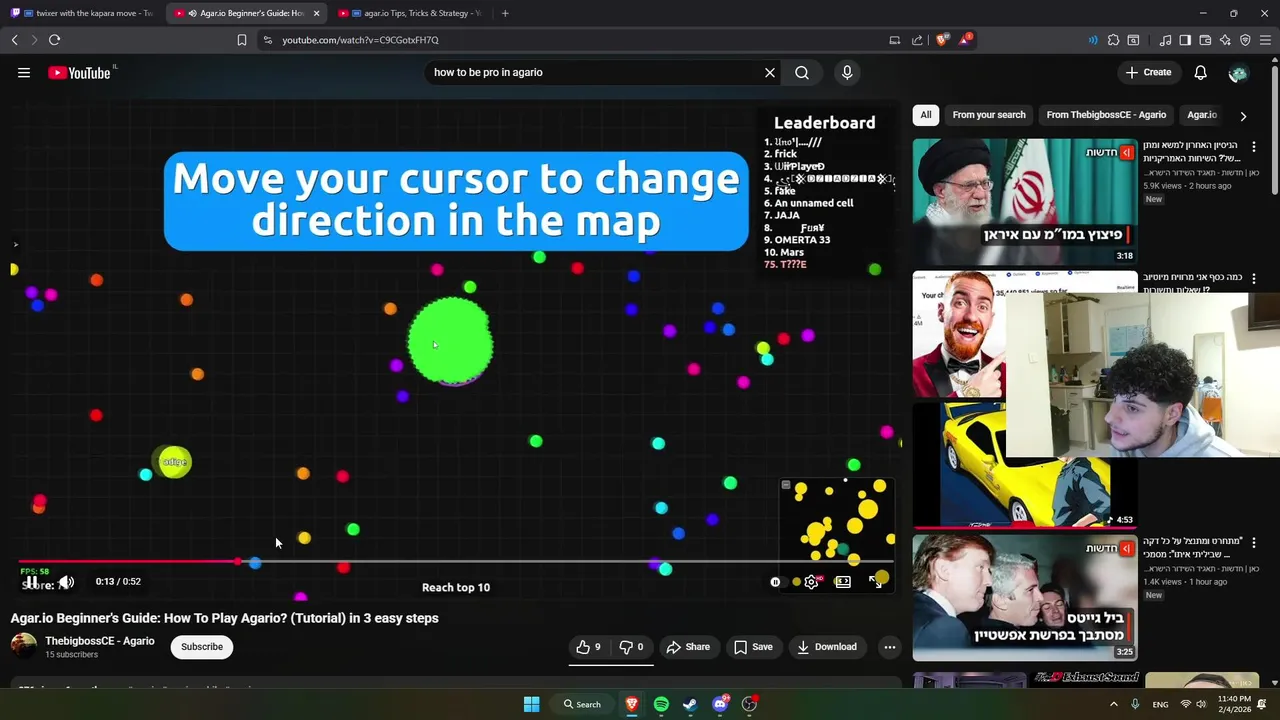Open YouTube notifications bell
This screenshot has width=1280, height=720.
(1200, 72)
